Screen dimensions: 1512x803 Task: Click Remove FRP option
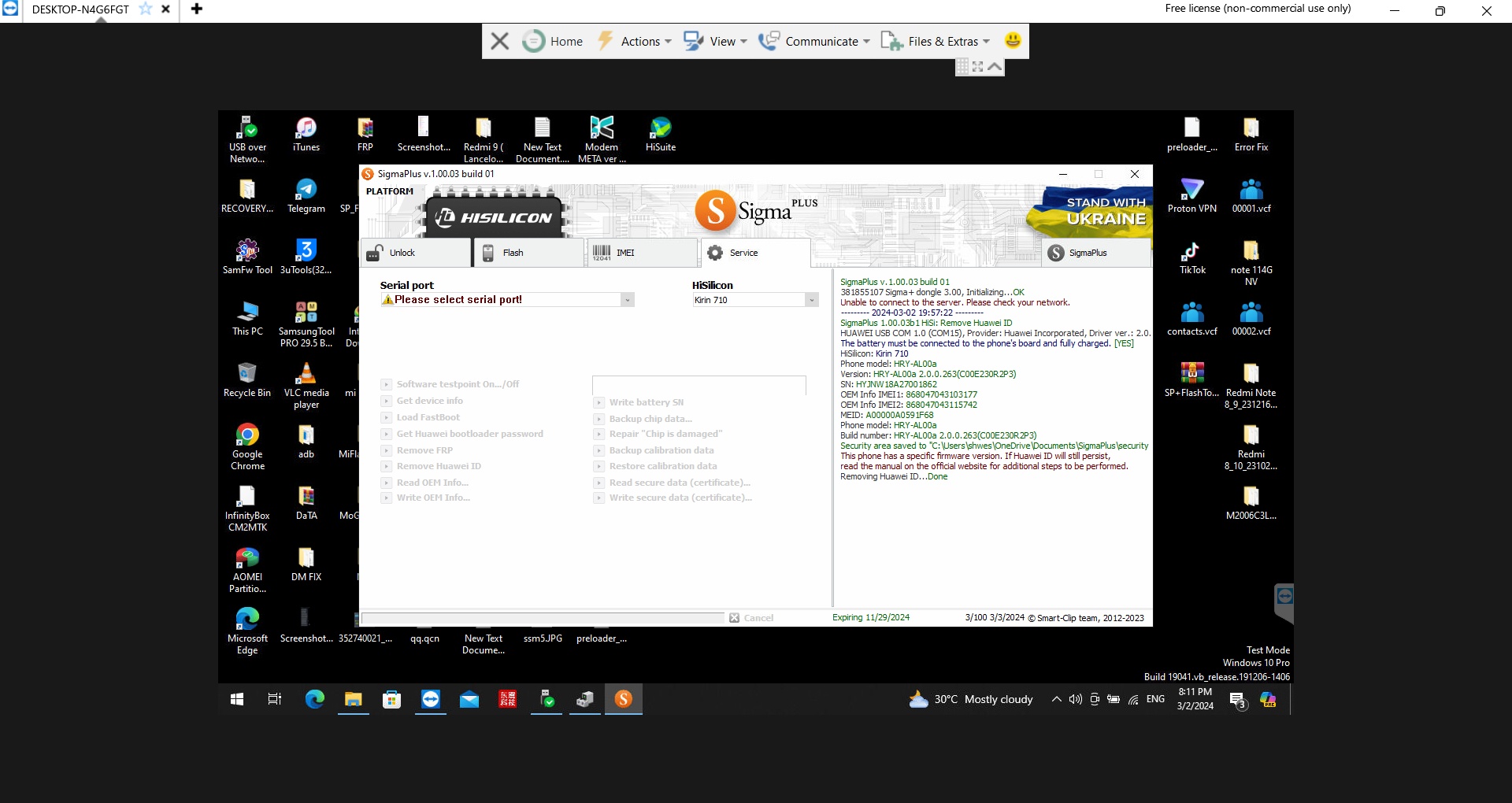pyautogui.click(x=417, y=450)
